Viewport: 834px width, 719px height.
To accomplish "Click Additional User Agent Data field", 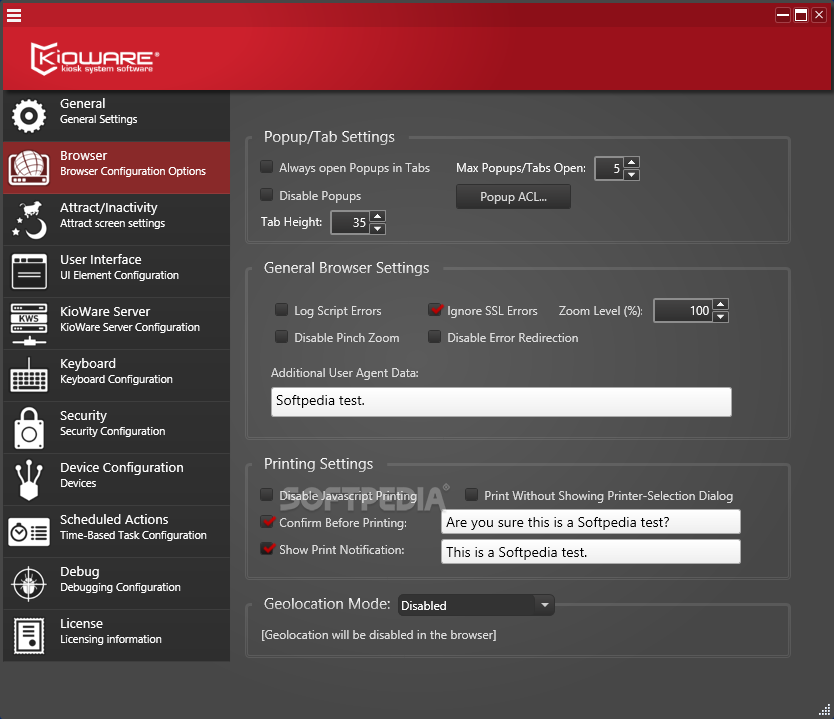I will [x=501, y=402].
